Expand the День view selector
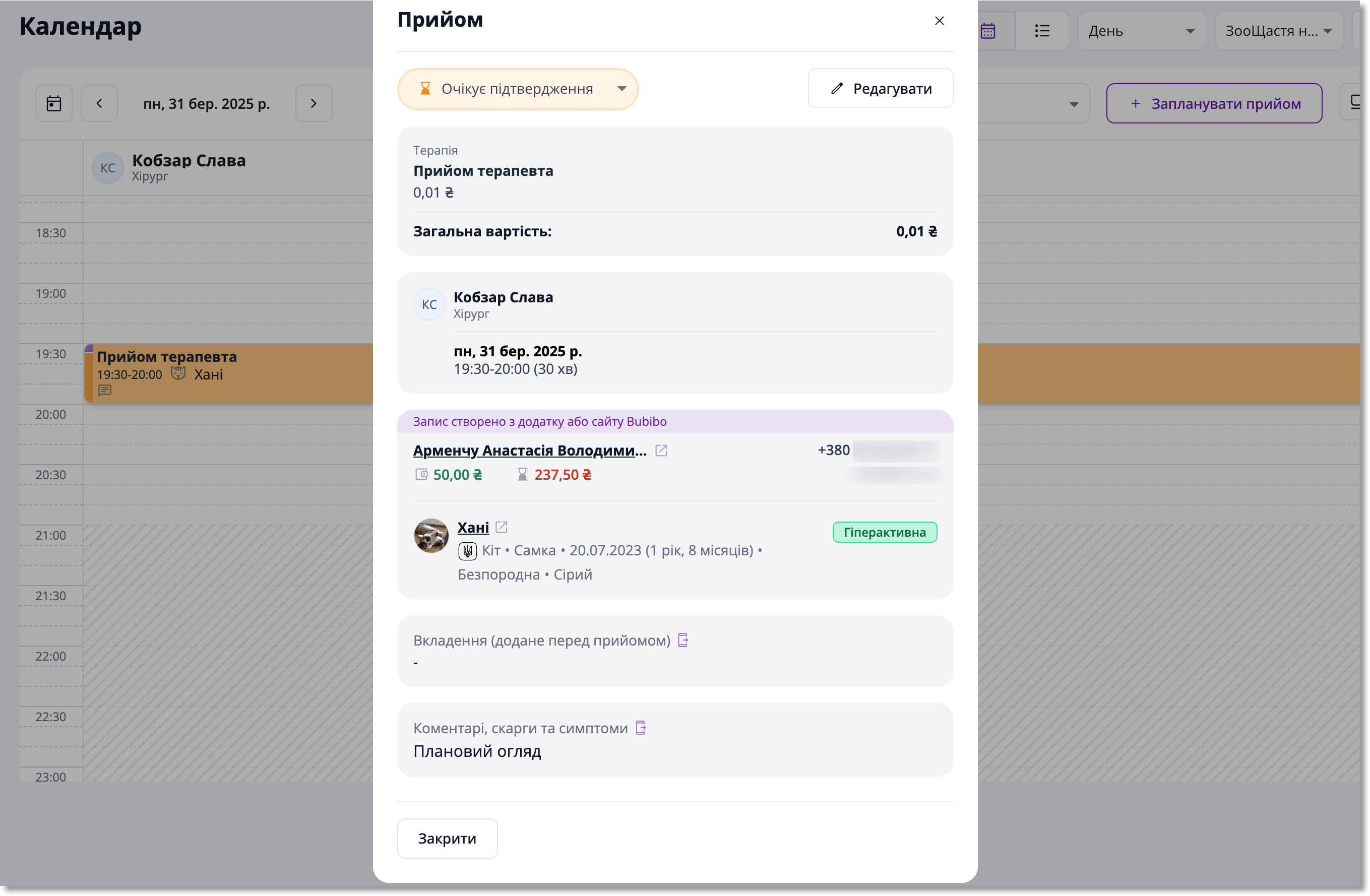Image resolution: width=1370 pixels, height=896 pixels. [1141, 31]
